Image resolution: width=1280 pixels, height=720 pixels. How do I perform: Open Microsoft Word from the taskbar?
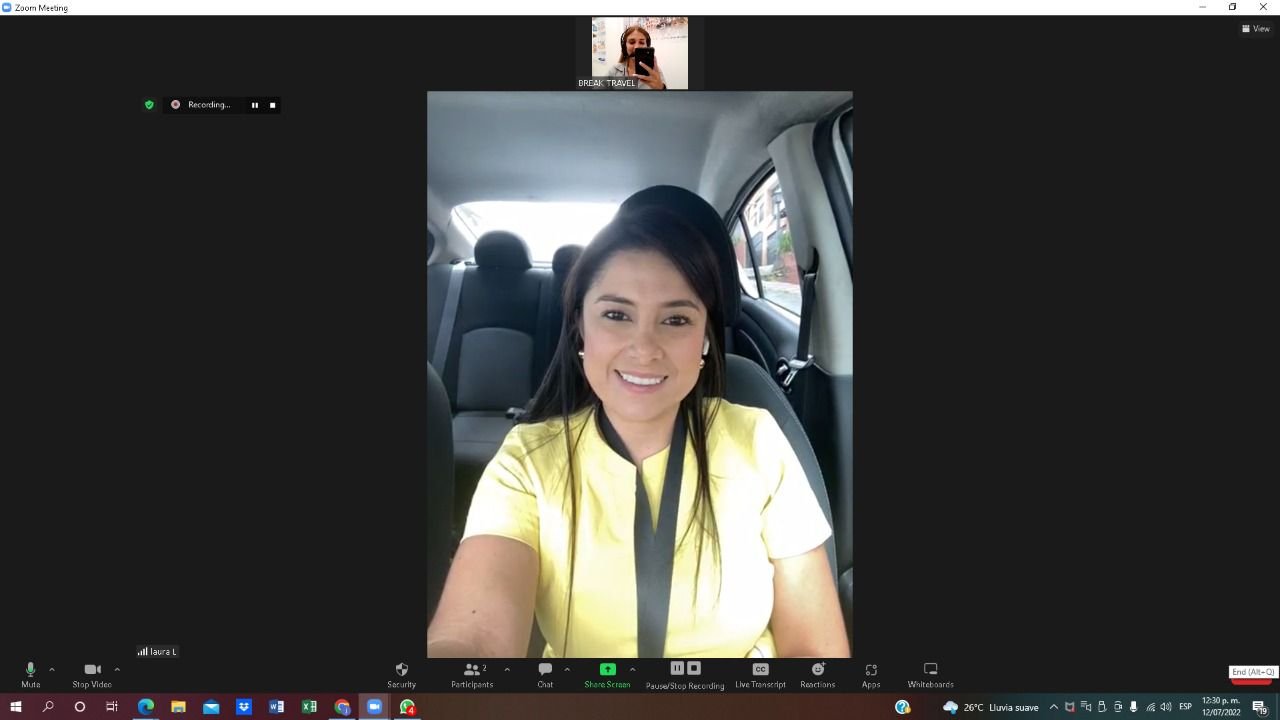[276, 707]
